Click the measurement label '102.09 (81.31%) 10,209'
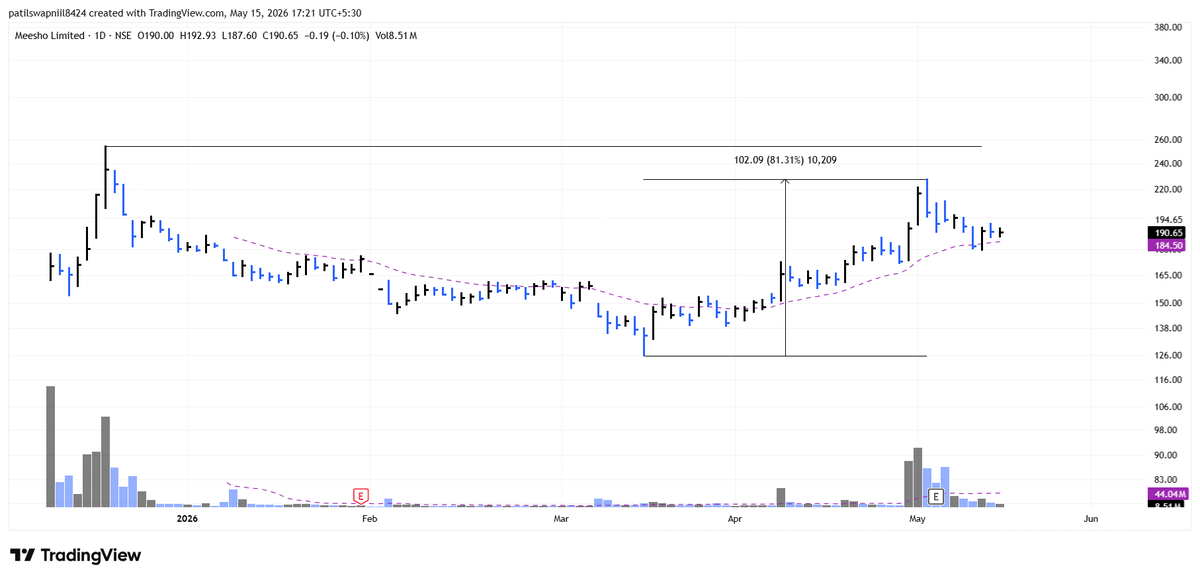1200x580 pixels. [x=785, y=159]
